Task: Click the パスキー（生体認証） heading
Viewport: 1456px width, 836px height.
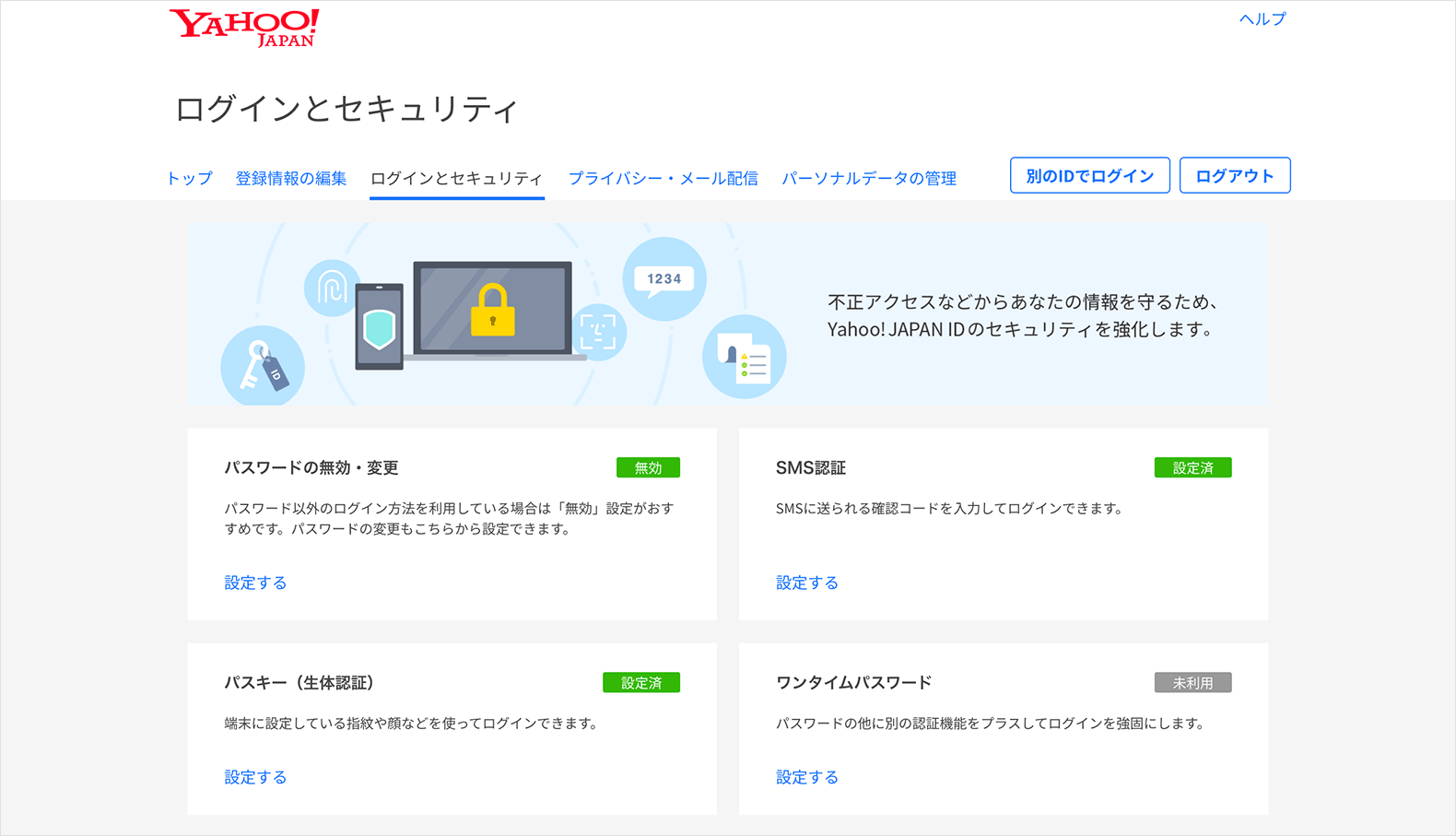Action: pyautogui.click(x=301, y=682)
